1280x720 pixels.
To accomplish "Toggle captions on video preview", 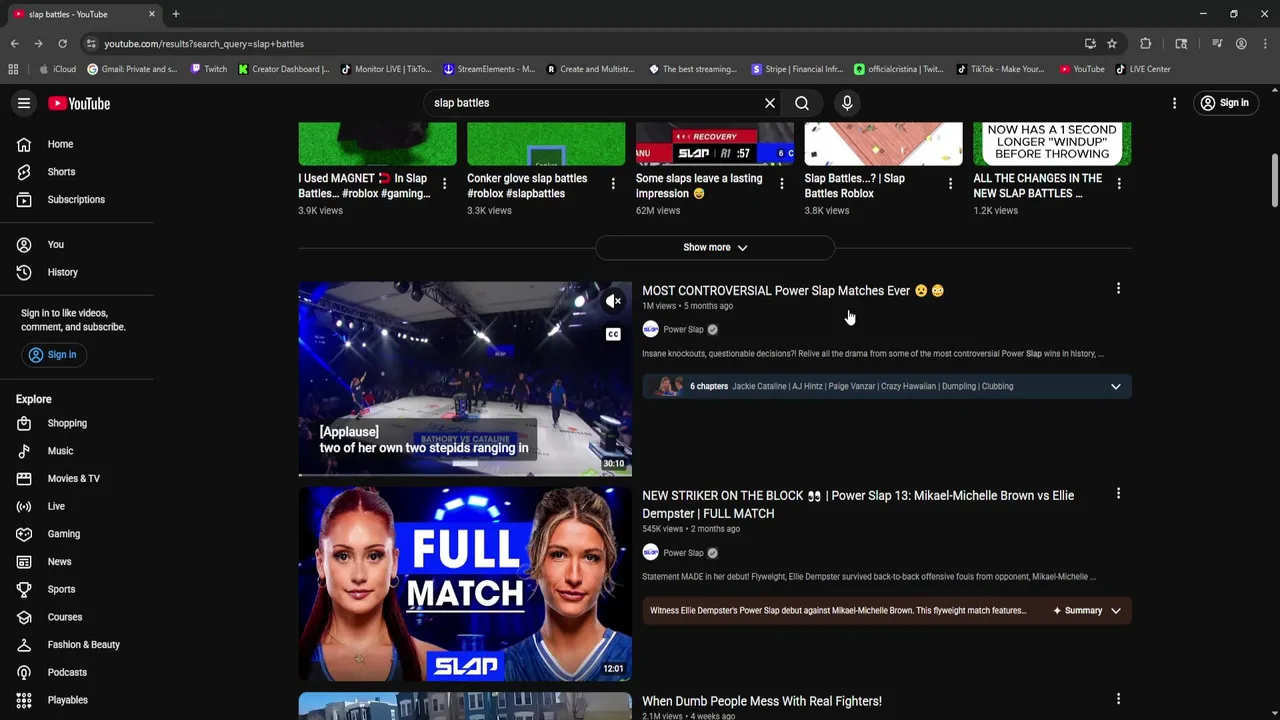I will 613,334.
